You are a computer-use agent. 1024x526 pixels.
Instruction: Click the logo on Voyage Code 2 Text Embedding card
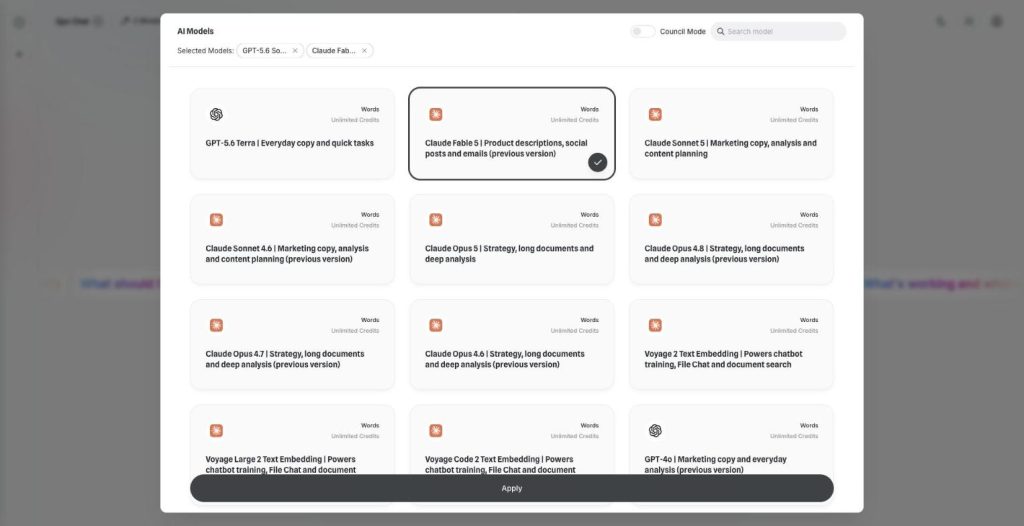(x=436, y=431)
